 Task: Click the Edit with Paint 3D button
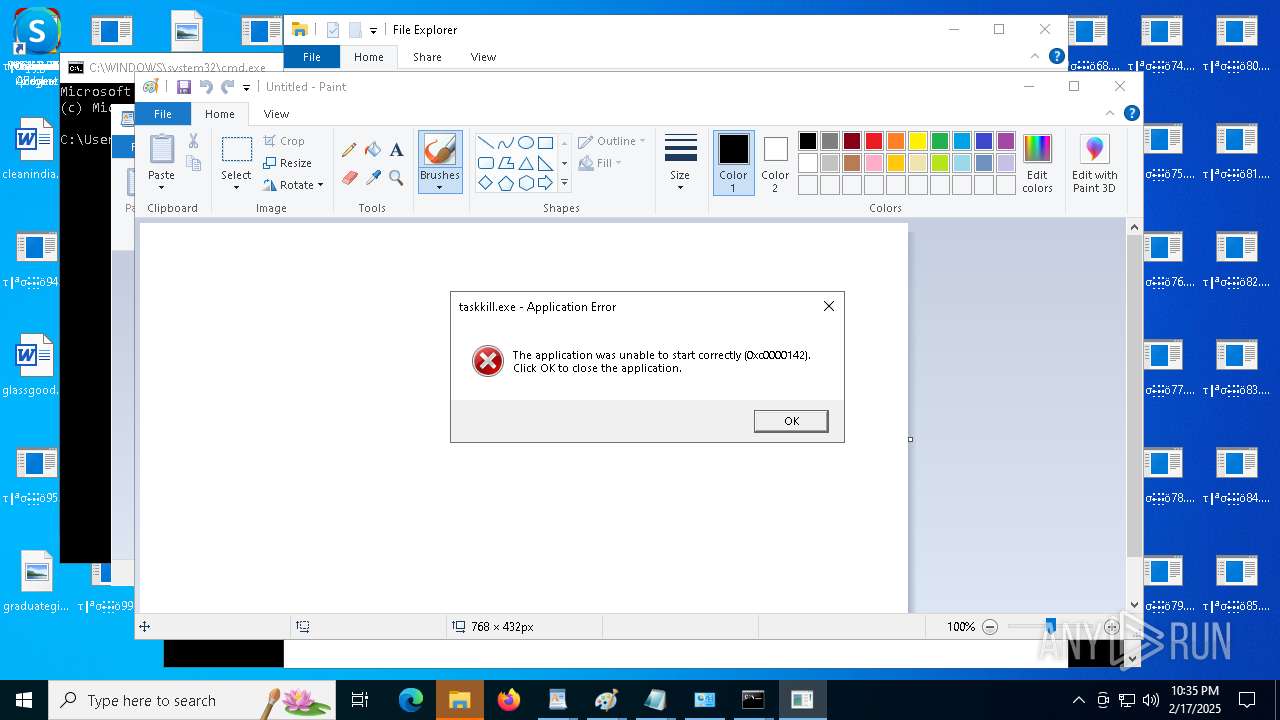(1095, 163)
